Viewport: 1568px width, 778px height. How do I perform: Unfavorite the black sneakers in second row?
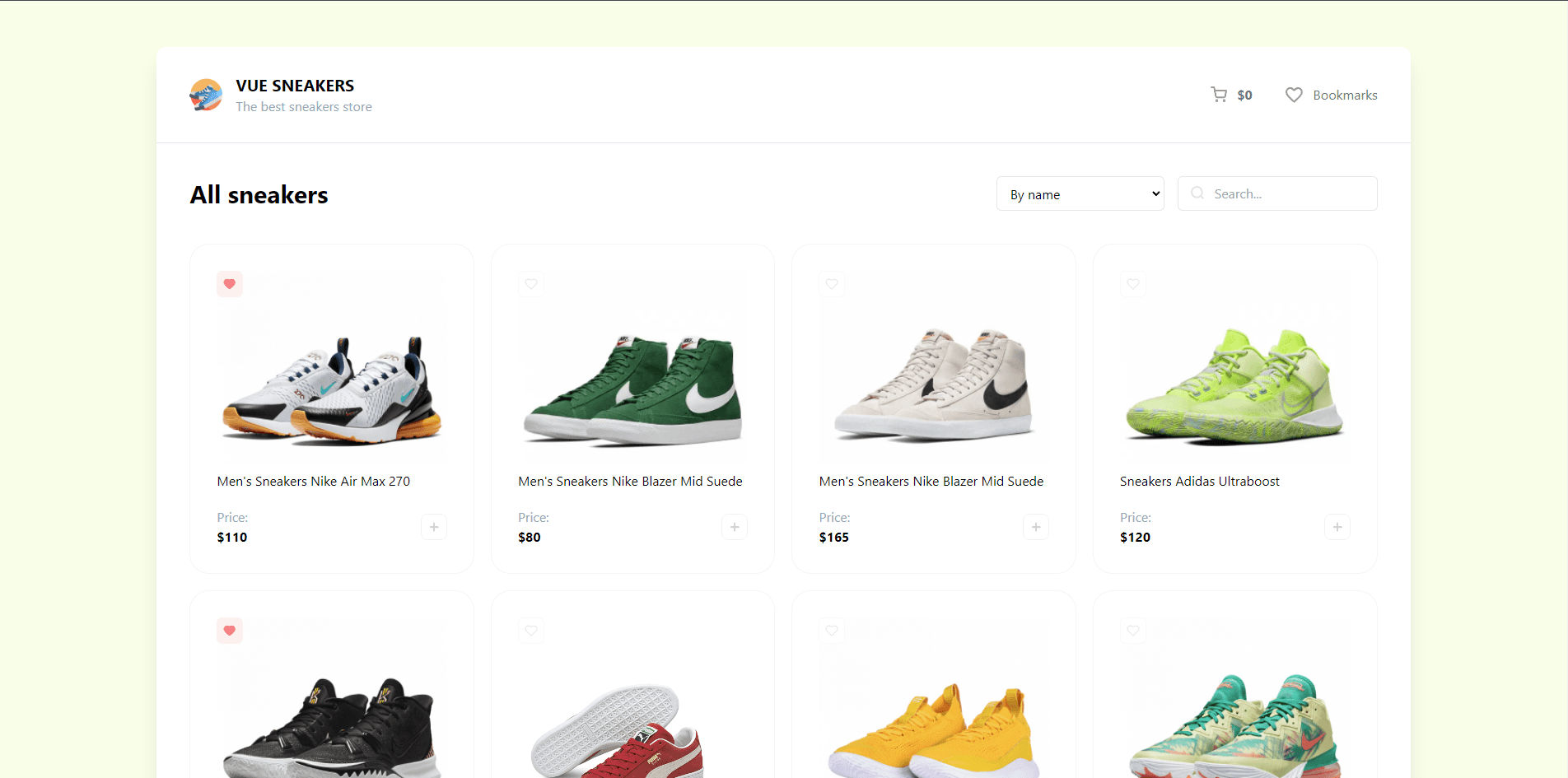tap(230, 631)
